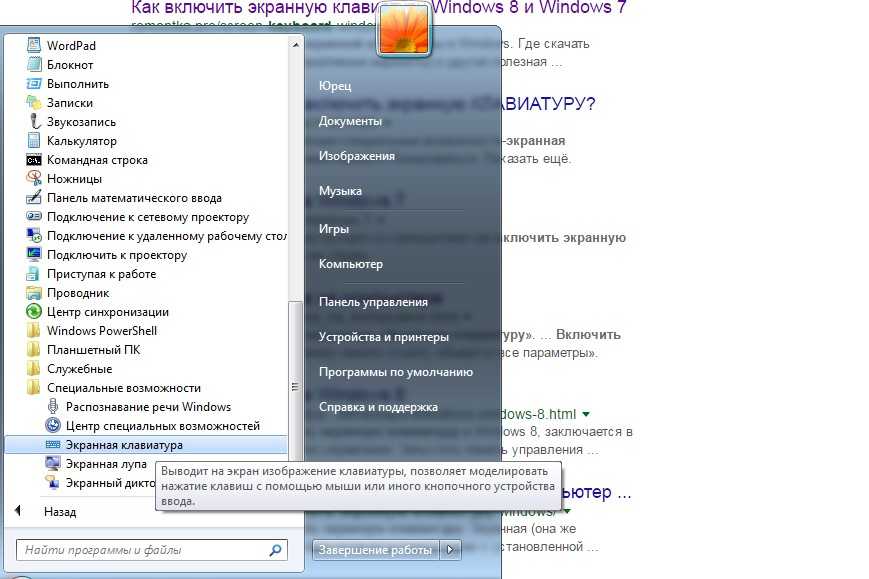Launch WordPad by its label

[x=71, y=45]
